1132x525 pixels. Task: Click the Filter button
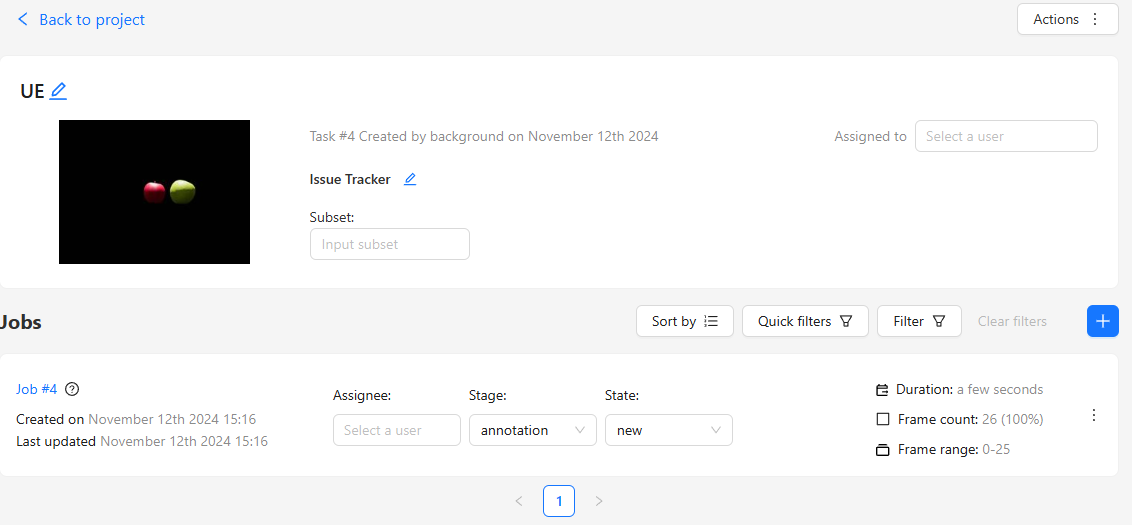pos(918,321)
